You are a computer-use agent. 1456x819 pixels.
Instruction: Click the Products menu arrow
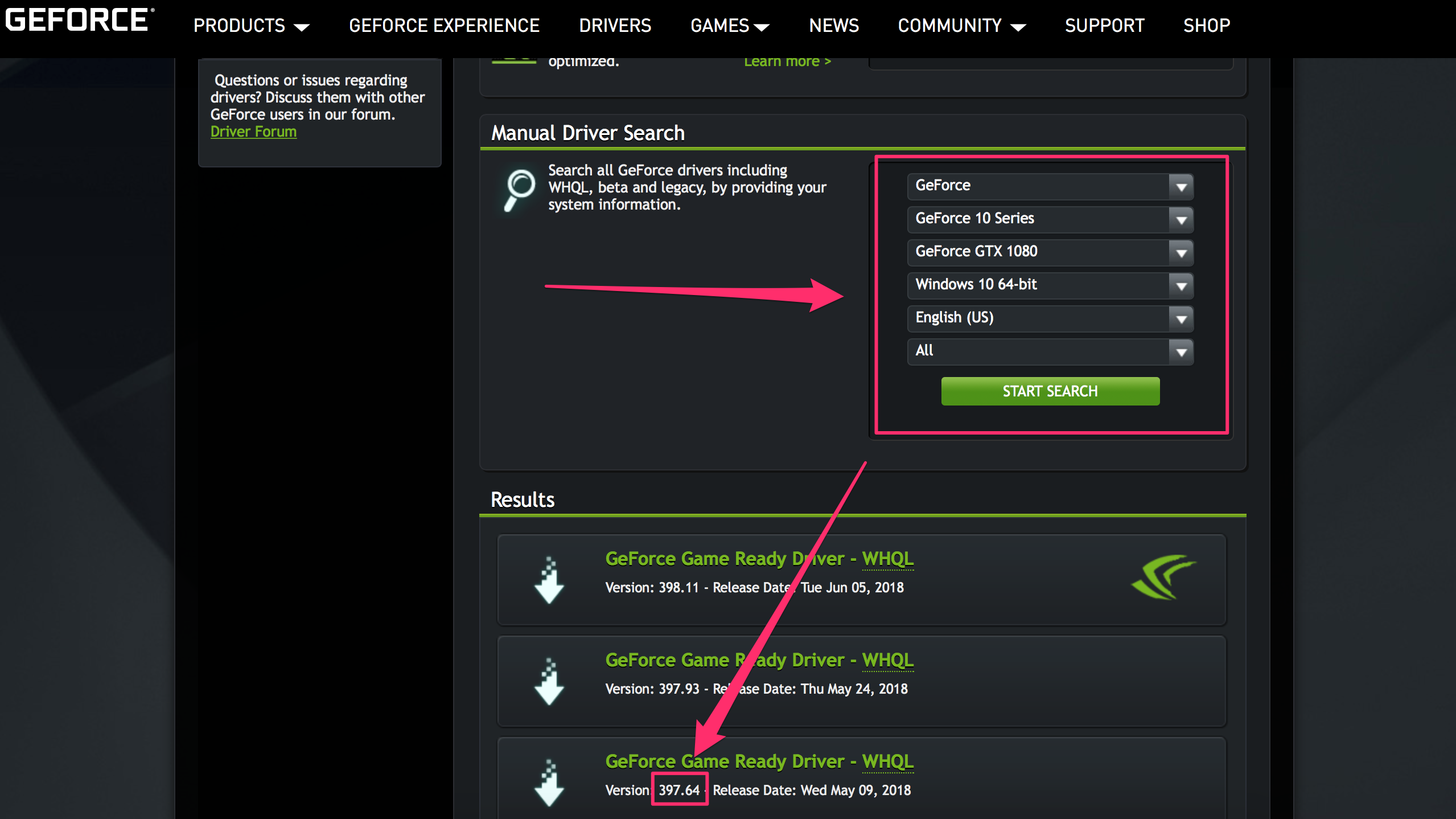click(301, 27)
